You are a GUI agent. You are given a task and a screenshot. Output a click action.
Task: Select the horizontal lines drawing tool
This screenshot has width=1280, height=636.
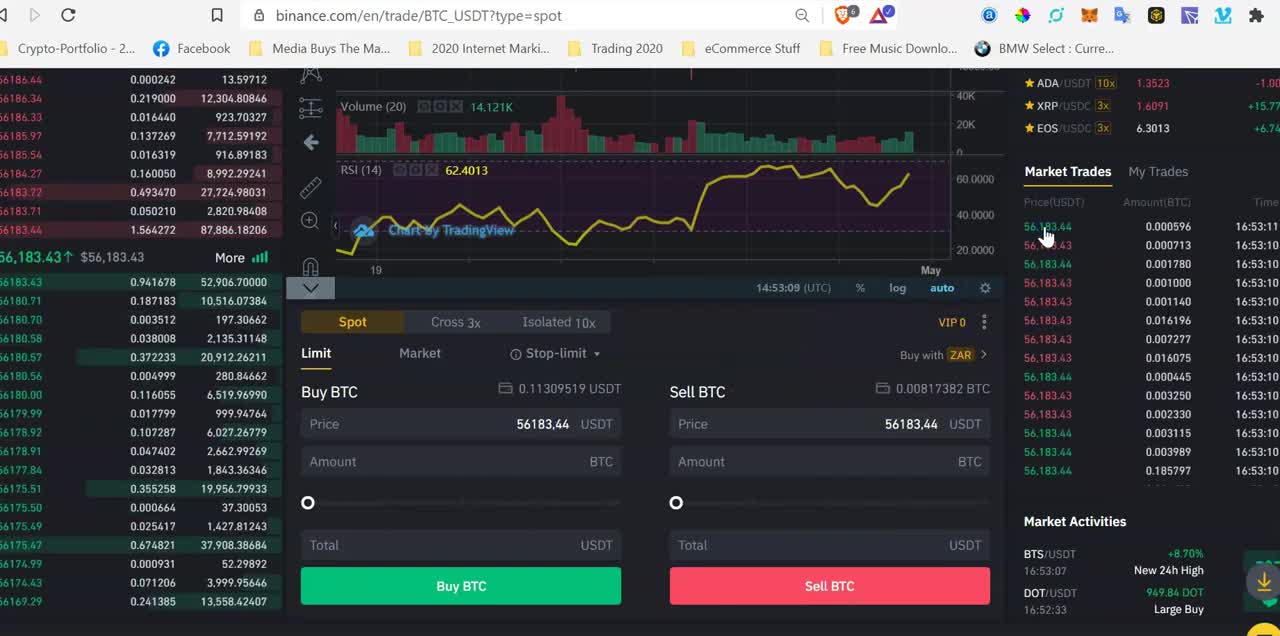[311, 108]
